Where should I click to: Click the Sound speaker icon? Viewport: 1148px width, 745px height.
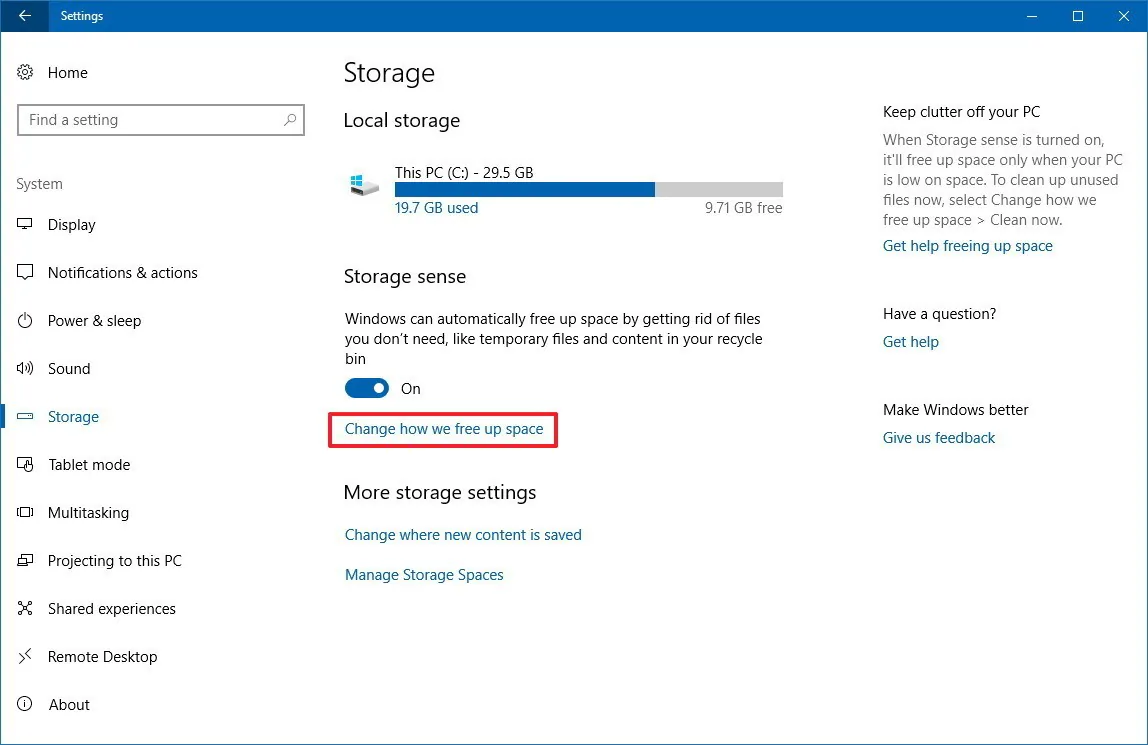pyautogui.click(x=25, y=368)
